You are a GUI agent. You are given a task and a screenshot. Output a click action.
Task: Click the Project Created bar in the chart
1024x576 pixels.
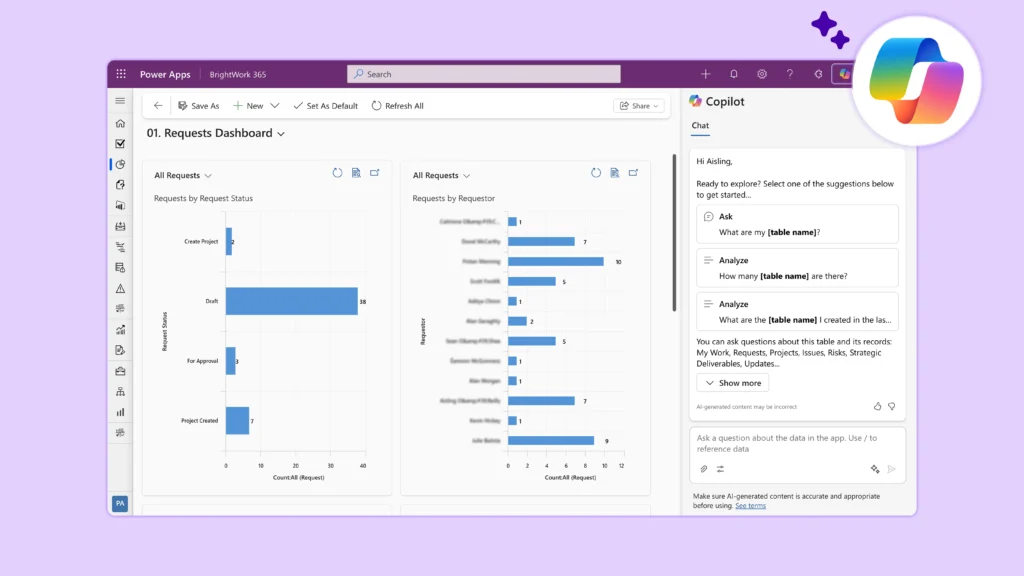[237, 421]
